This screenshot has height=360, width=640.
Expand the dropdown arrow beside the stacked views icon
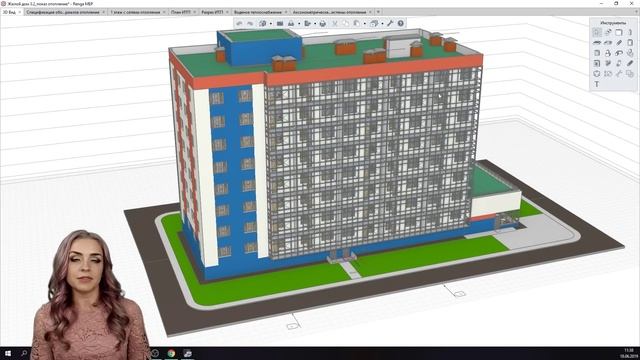[382, 24]
